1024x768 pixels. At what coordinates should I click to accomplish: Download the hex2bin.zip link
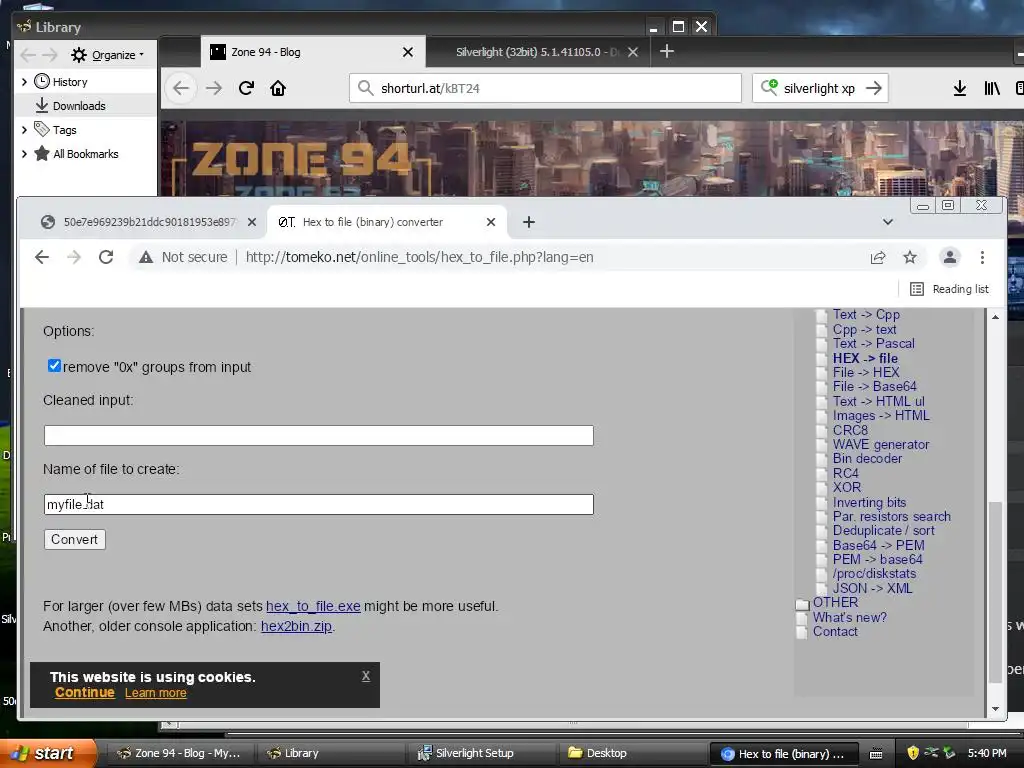[296, 626]
